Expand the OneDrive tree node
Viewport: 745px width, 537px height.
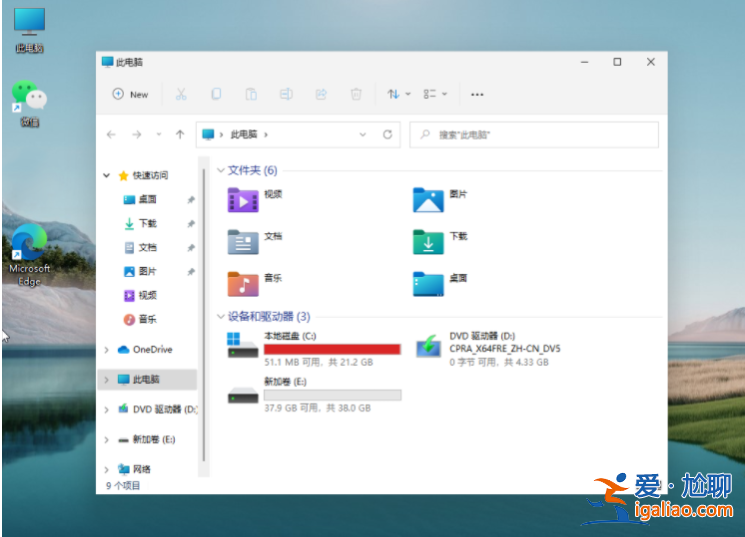[106, 350]
